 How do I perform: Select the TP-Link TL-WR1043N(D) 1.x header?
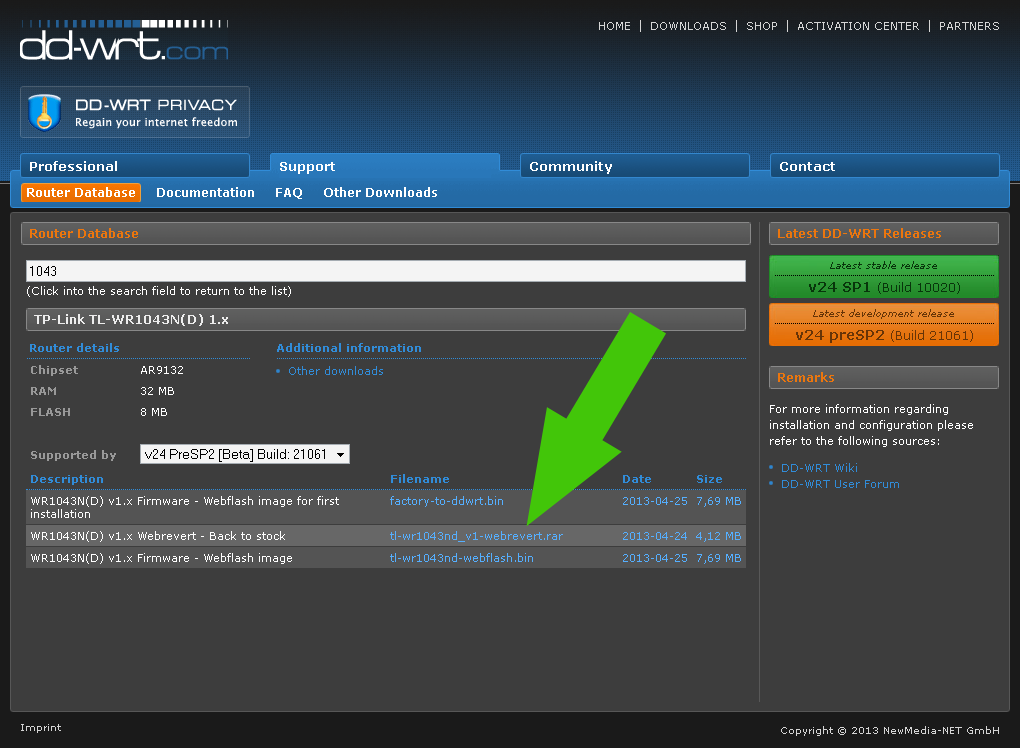[x=386, y=319]
